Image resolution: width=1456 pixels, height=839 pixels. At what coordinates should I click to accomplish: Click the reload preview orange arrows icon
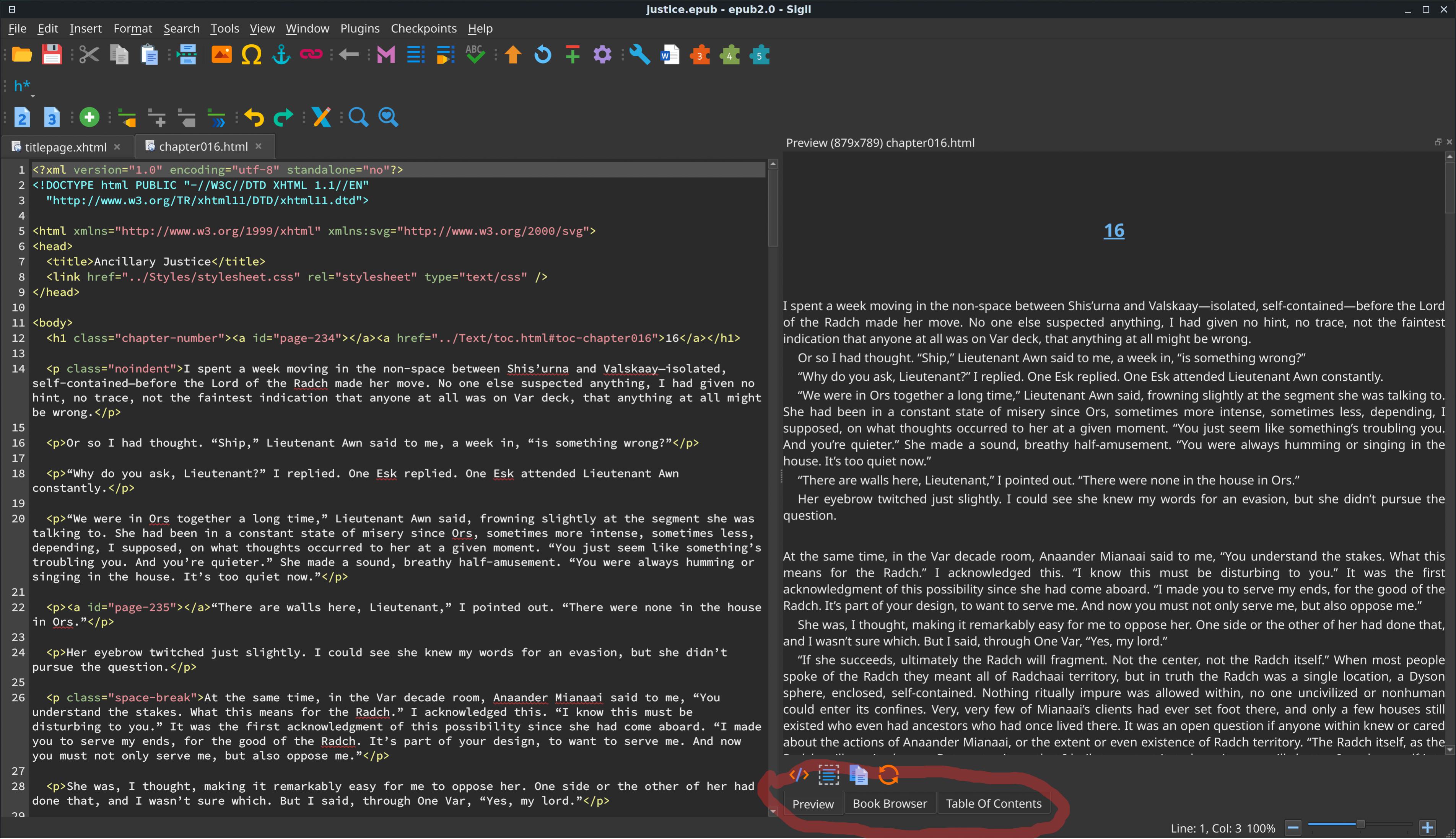click(x=888, y=775)
